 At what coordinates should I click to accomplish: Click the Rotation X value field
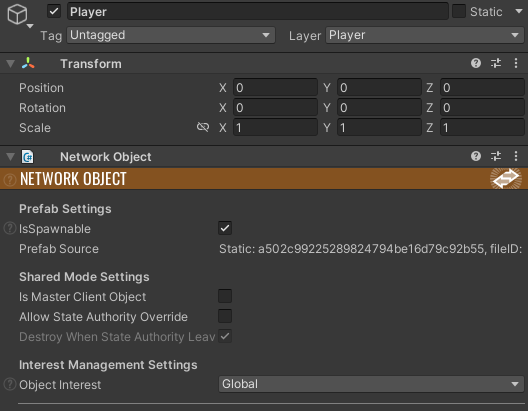275,108
